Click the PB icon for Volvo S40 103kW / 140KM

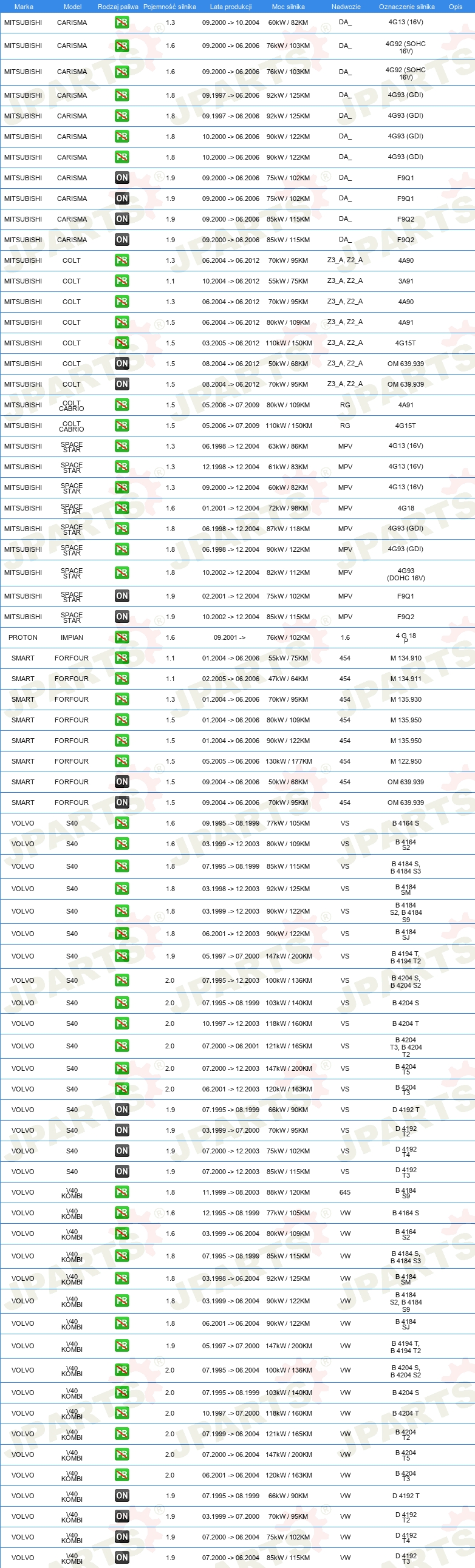pyautogui.click(x=122, y=1002)
